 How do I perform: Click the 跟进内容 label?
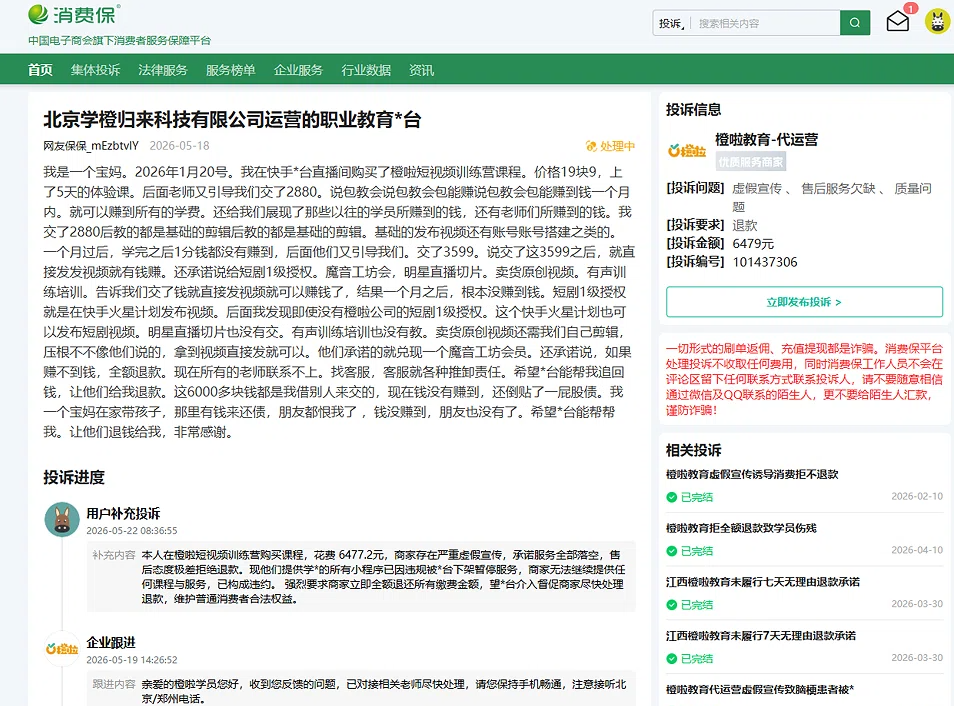tap(113, 684)
